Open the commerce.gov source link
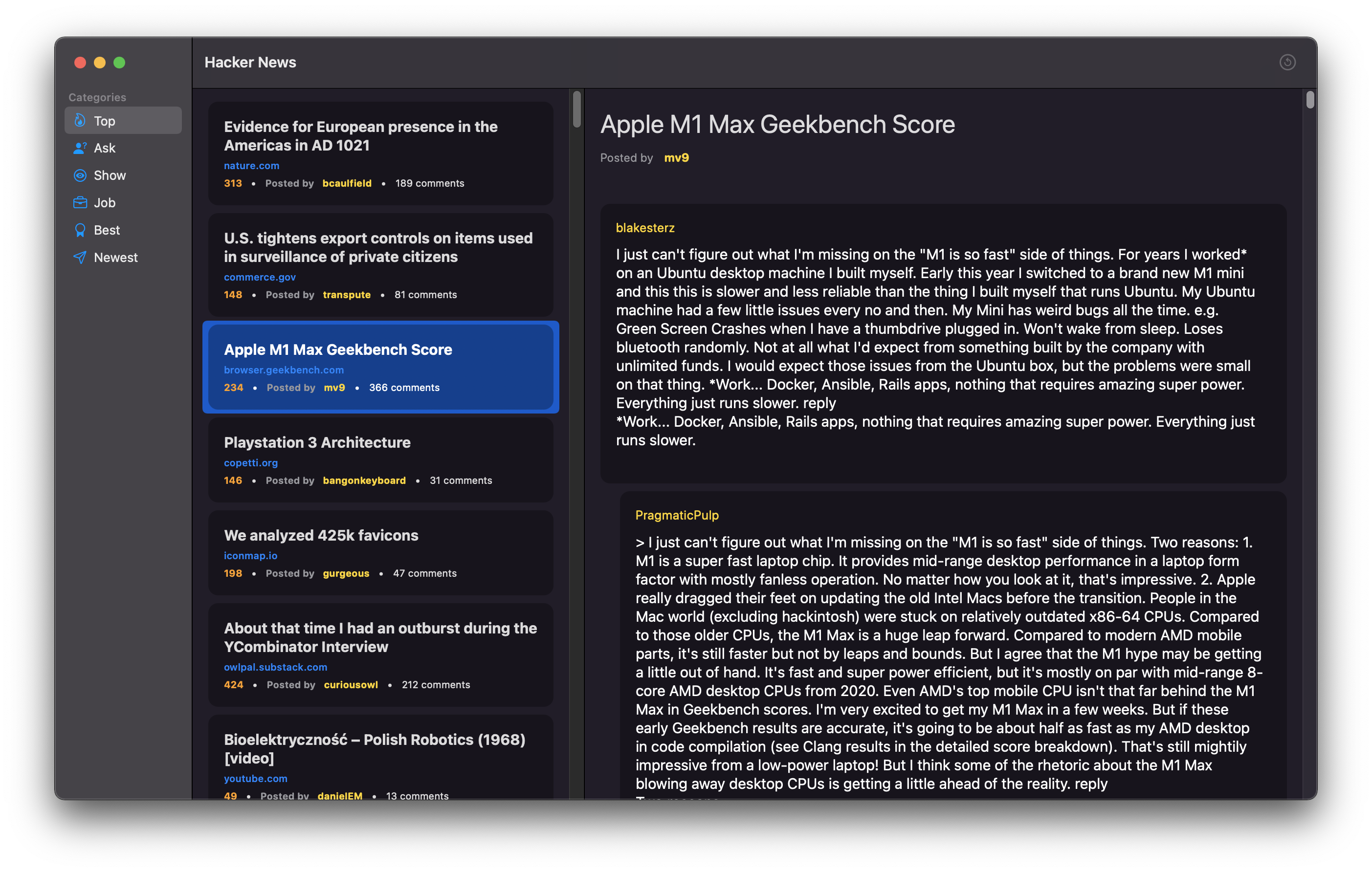The width and height of the screenshot is (1372, 872). pyautogui.click(x=259, y=277)
